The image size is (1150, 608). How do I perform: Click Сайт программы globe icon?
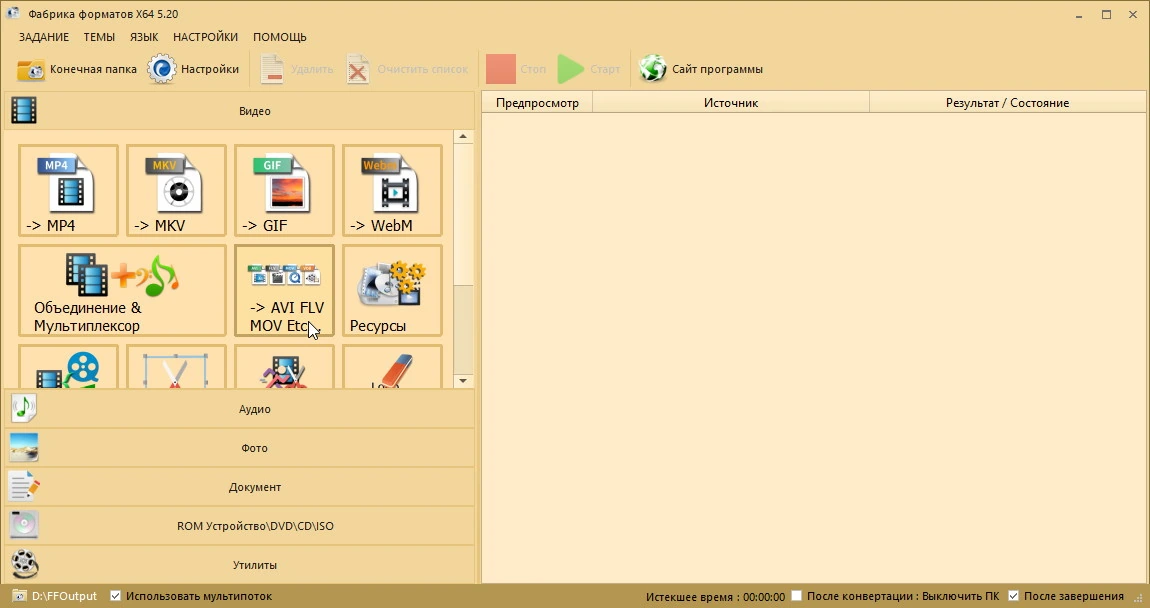click(x=652, y=69)
